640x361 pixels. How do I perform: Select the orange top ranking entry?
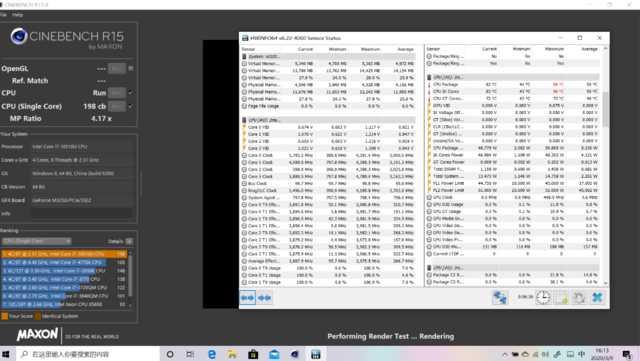tap(64, 254)
